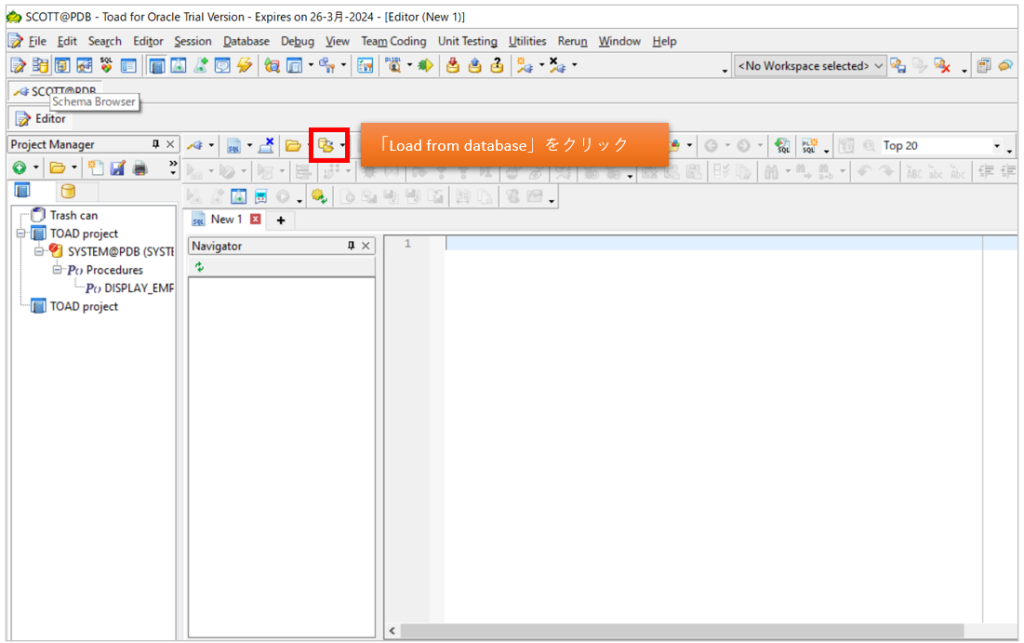The height and width of the screenshot is (643, 1024).
Task: Click the gear with green arrow icon
Action: pos(319,196)
